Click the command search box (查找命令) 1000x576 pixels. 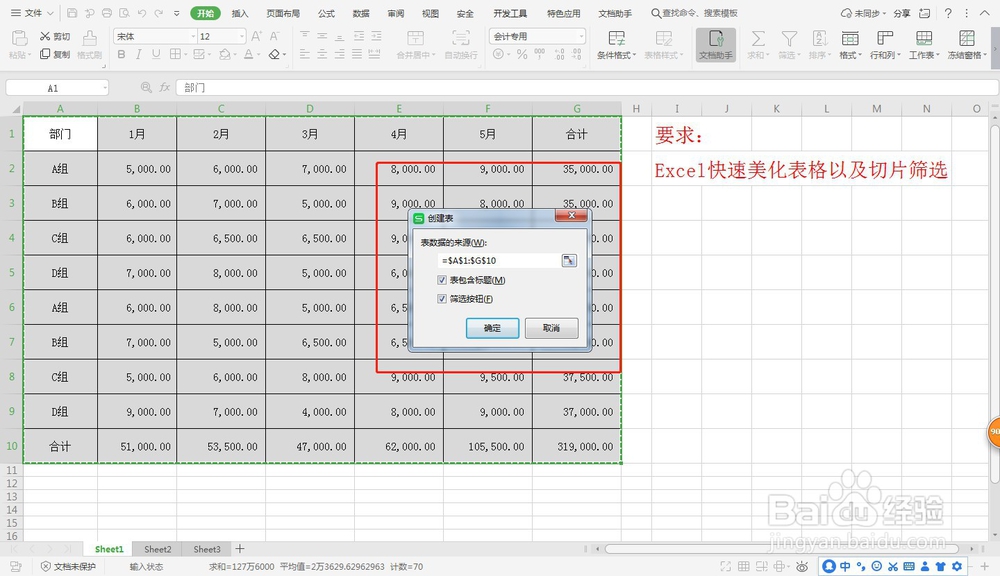click(694, 13)
